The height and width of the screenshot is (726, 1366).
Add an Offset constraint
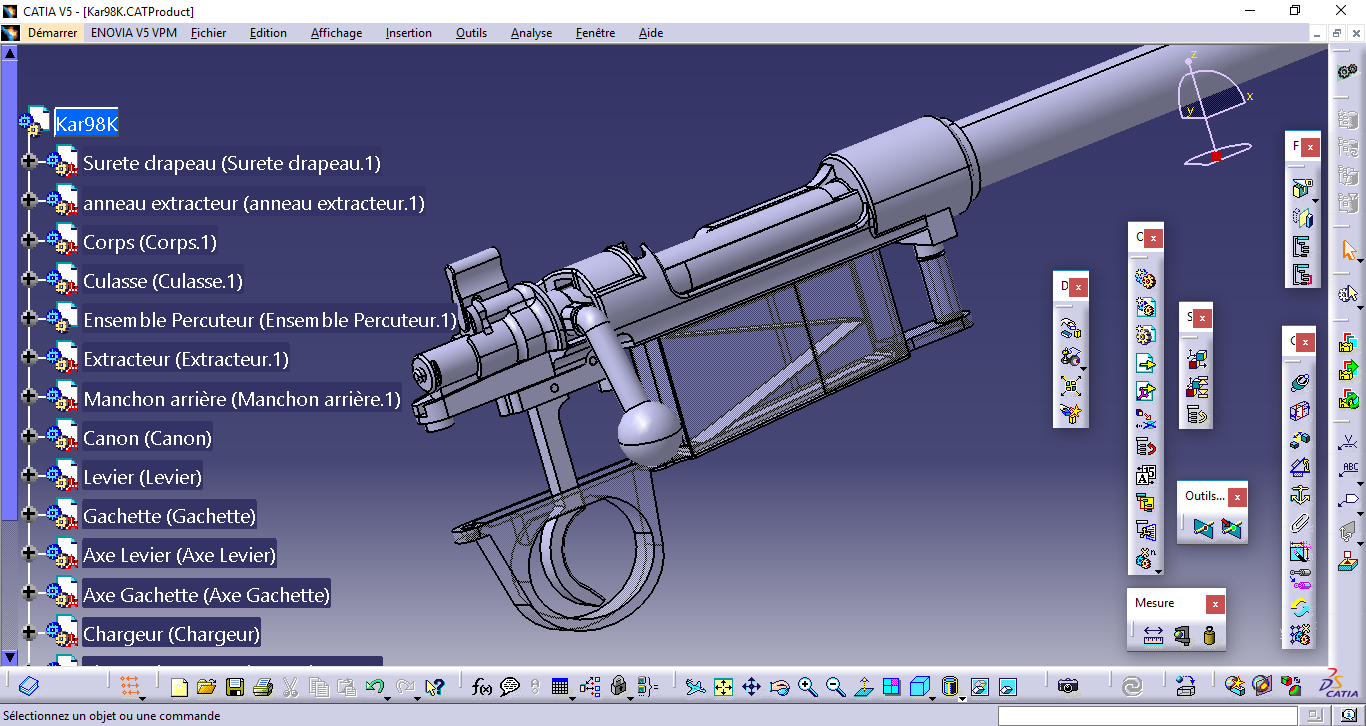(1300, 439)
